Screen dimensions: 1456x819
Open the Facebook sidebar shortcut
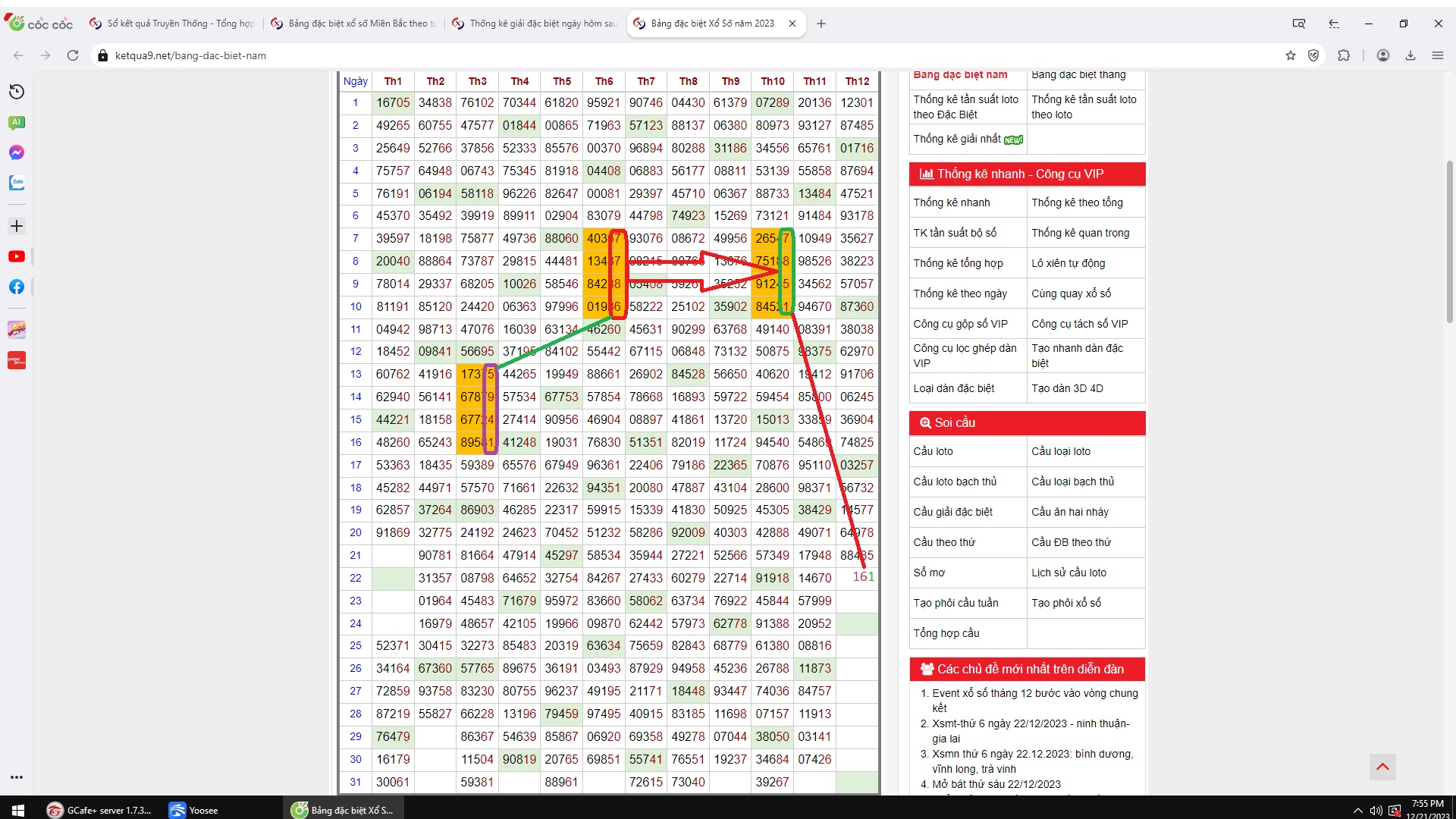[17, 287]
